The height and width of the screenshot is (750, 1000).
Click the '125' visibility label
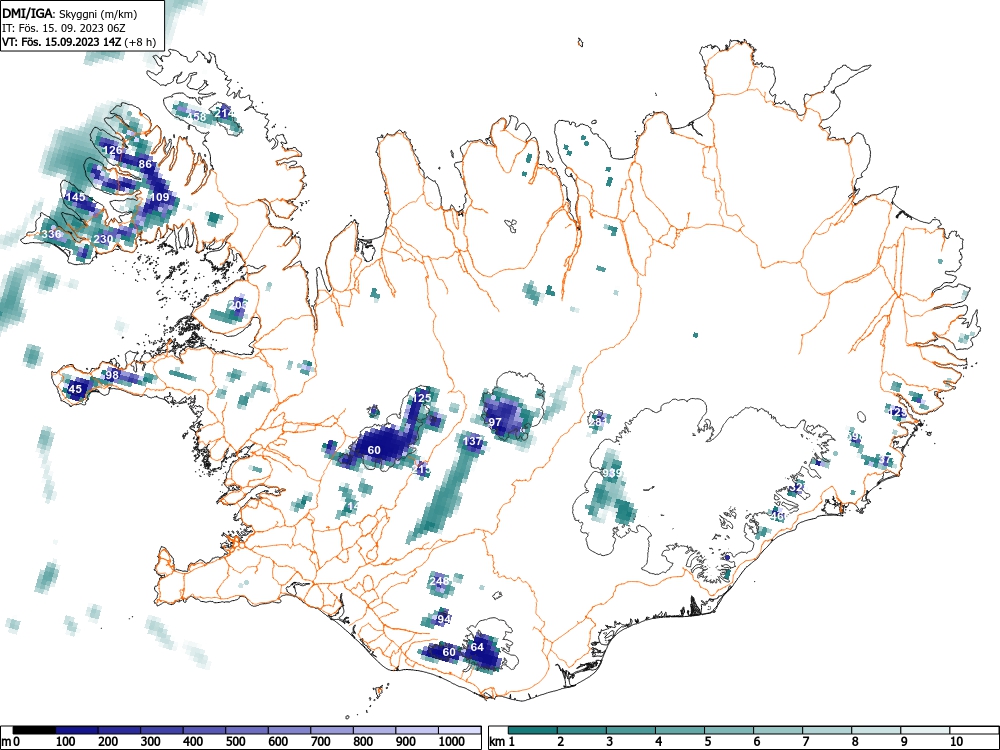coord(422,398)
